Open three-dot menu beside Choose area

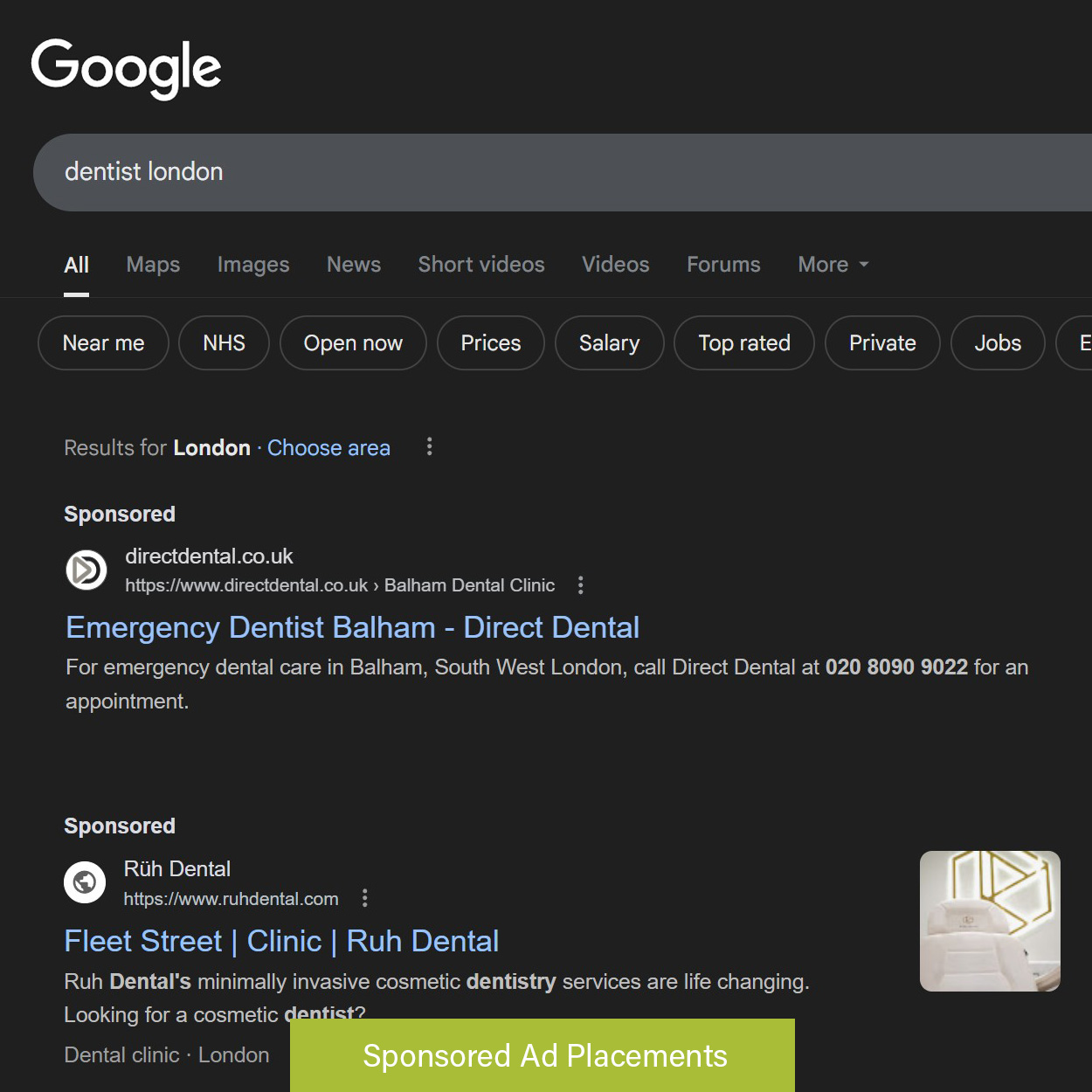(x=429, y=447)
